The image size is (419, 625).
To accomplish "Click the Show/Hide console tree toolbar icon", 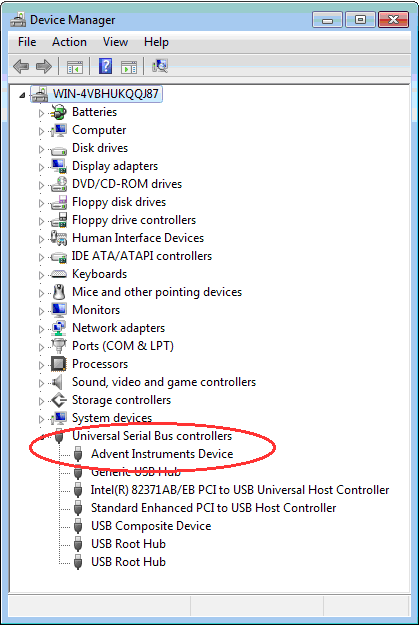I will [75, 67].
